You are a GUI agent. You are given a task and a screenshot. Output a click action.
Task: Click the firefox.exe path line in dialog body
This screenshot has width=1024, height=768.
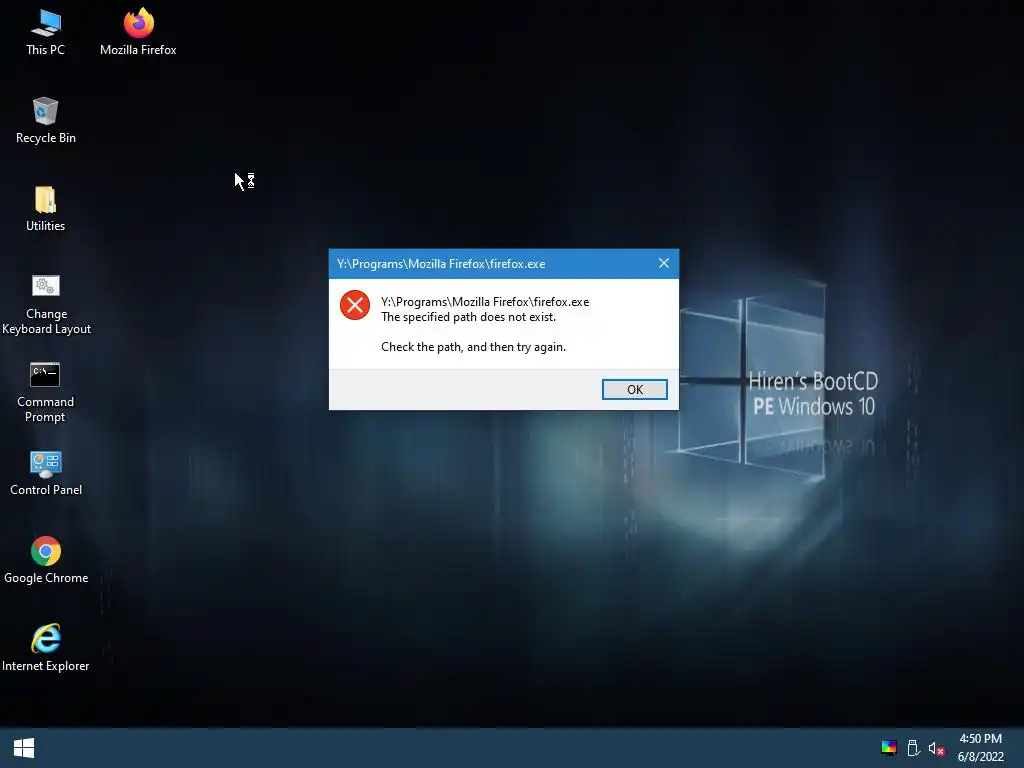pos(485,302)
